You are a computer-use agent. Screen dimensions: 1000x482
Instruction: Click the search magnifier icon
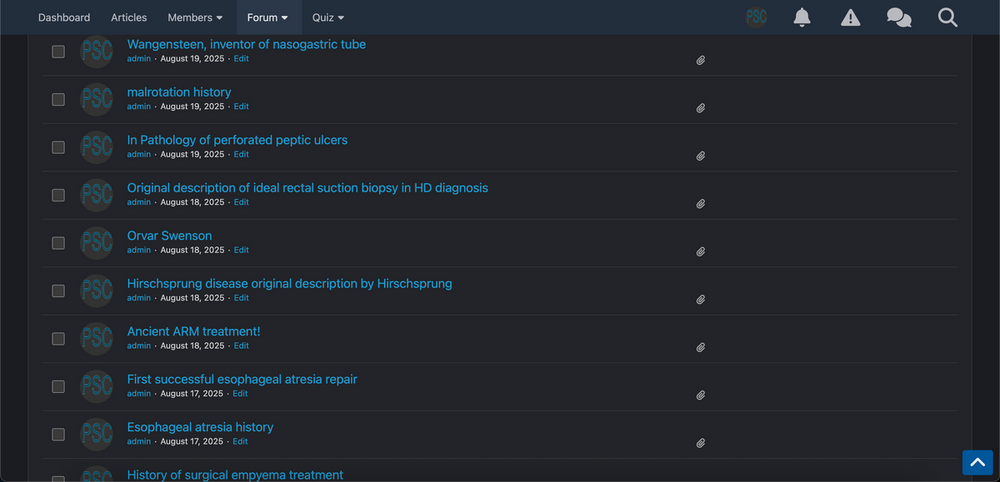(948, 17)
